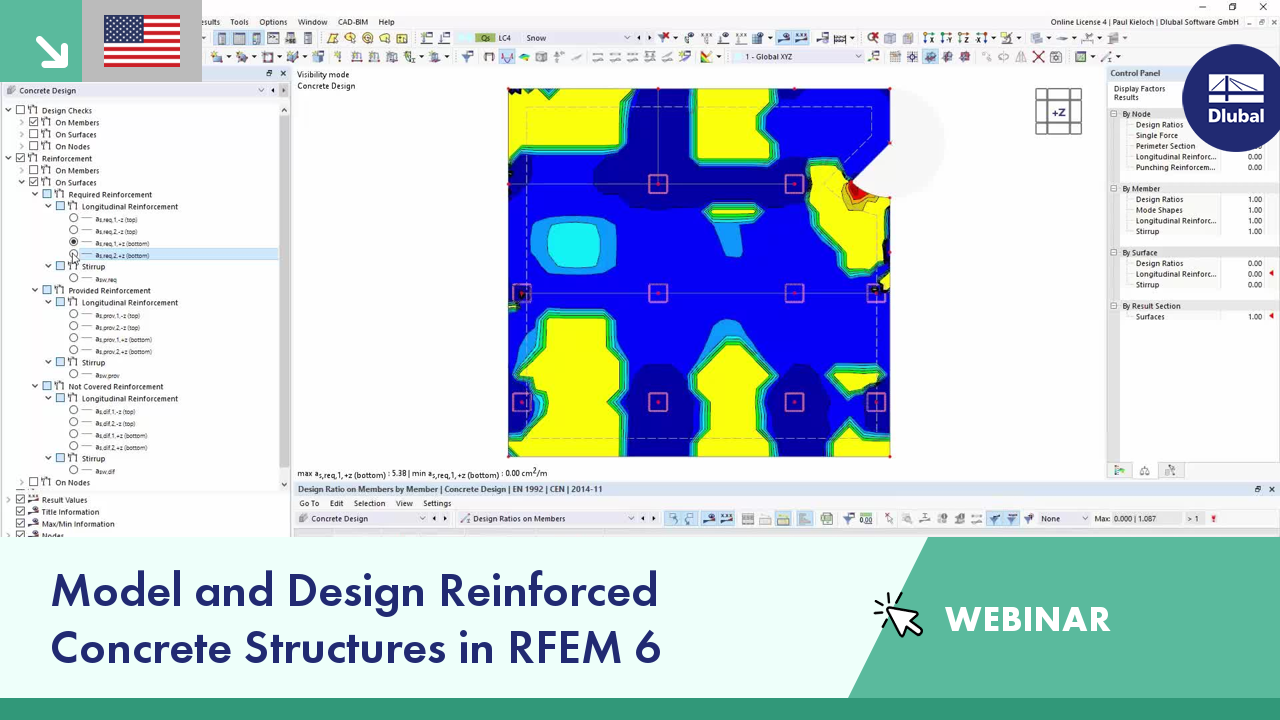Click the Go To menu in the results table
This screenshot has width=1280, height=720.
[x=308, y=503]
